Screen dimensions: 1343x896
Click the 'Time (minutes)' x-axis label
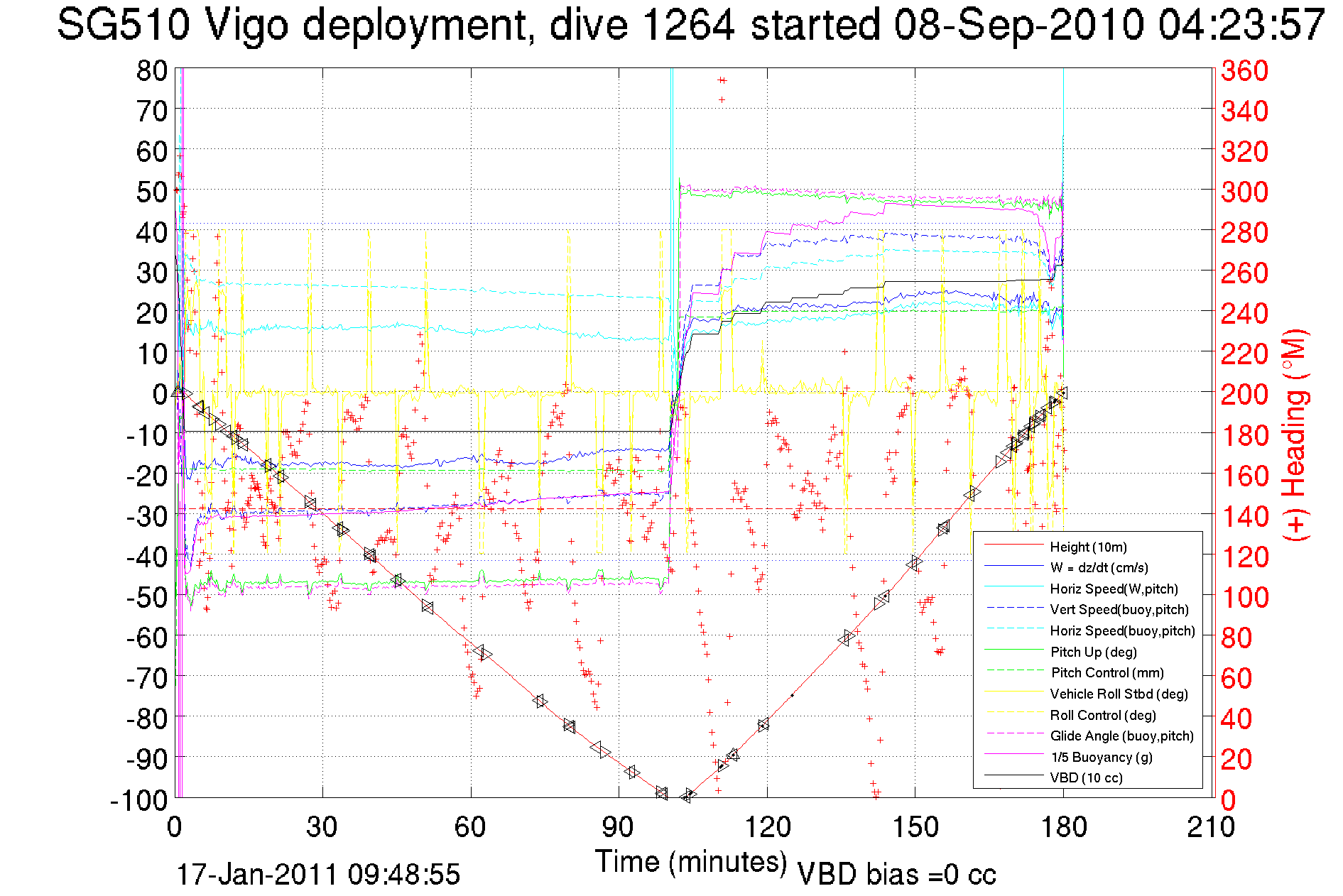click(x=691, y=862)
